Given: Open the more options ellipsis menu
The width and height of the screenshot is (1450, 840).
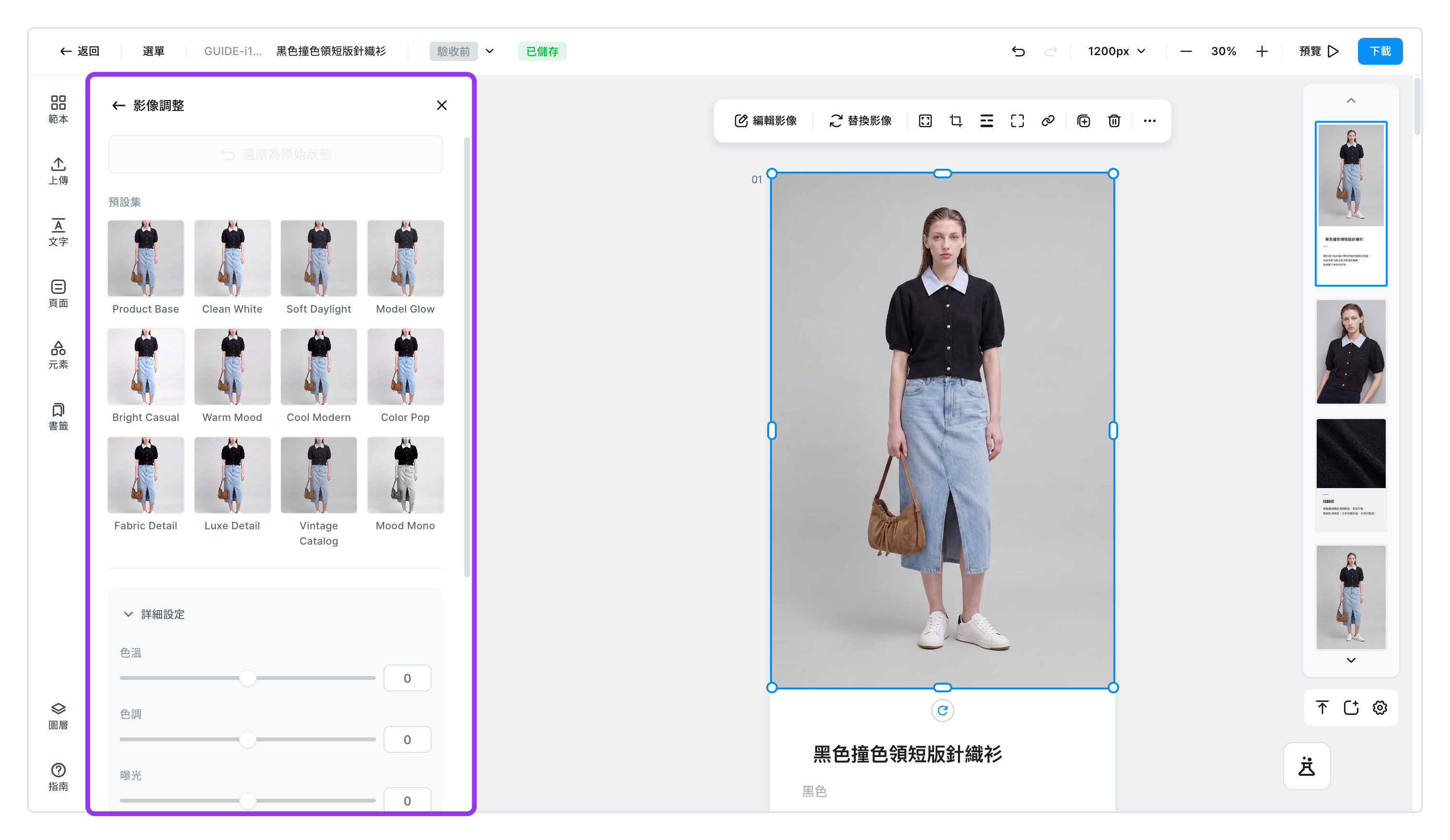Looking at the screenshot, I should coord(1149,121).
